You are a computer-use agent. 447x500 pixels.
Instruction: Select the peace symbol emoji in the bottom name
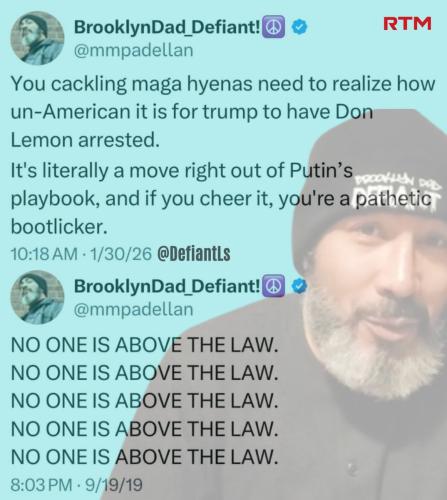point(274,286)
